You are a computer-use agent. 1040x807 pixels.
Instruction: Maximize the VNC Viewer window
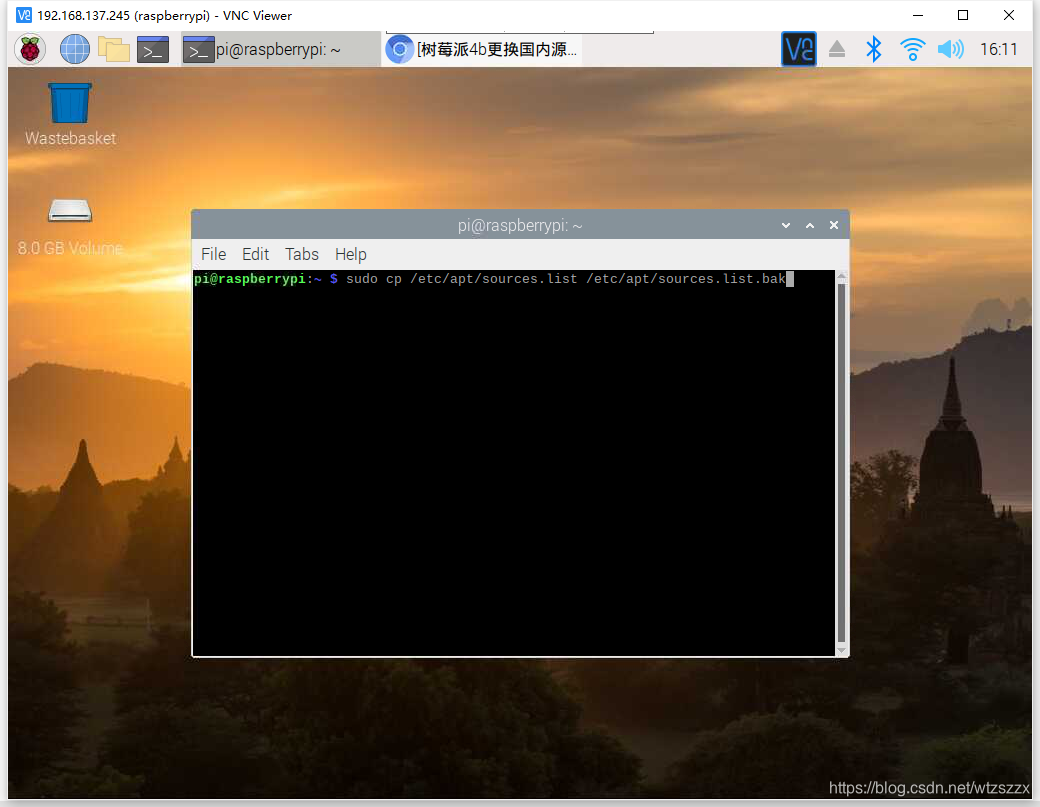[x=963, y=15]
